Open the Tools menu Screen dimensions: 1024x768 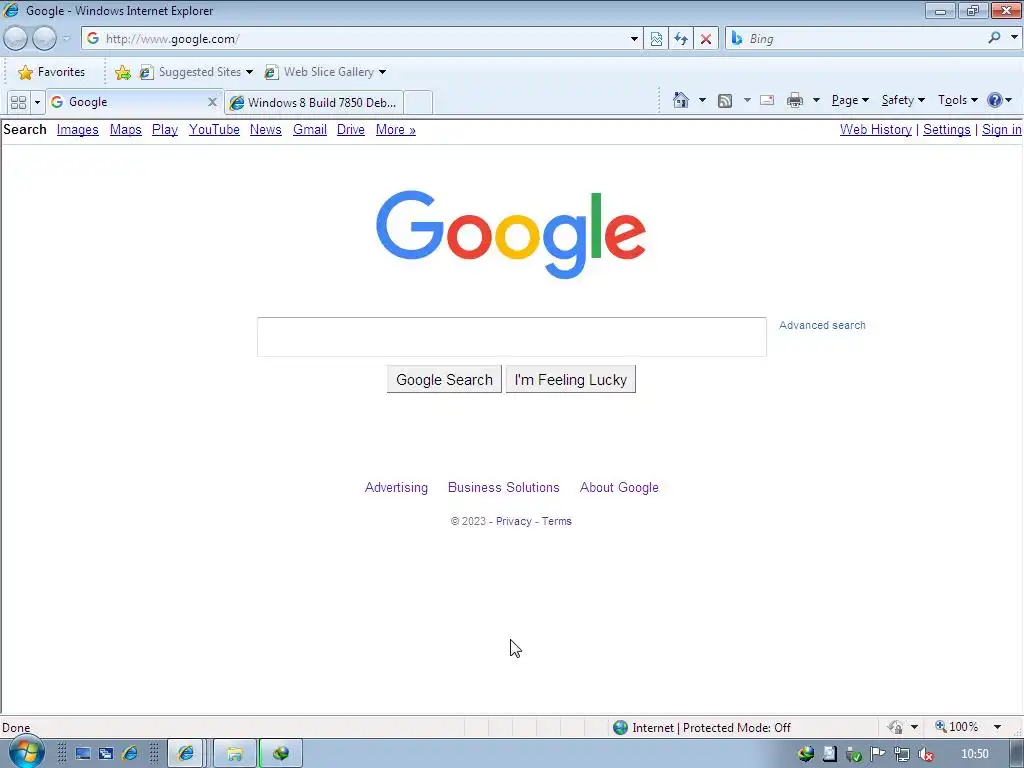click(957, 100)
